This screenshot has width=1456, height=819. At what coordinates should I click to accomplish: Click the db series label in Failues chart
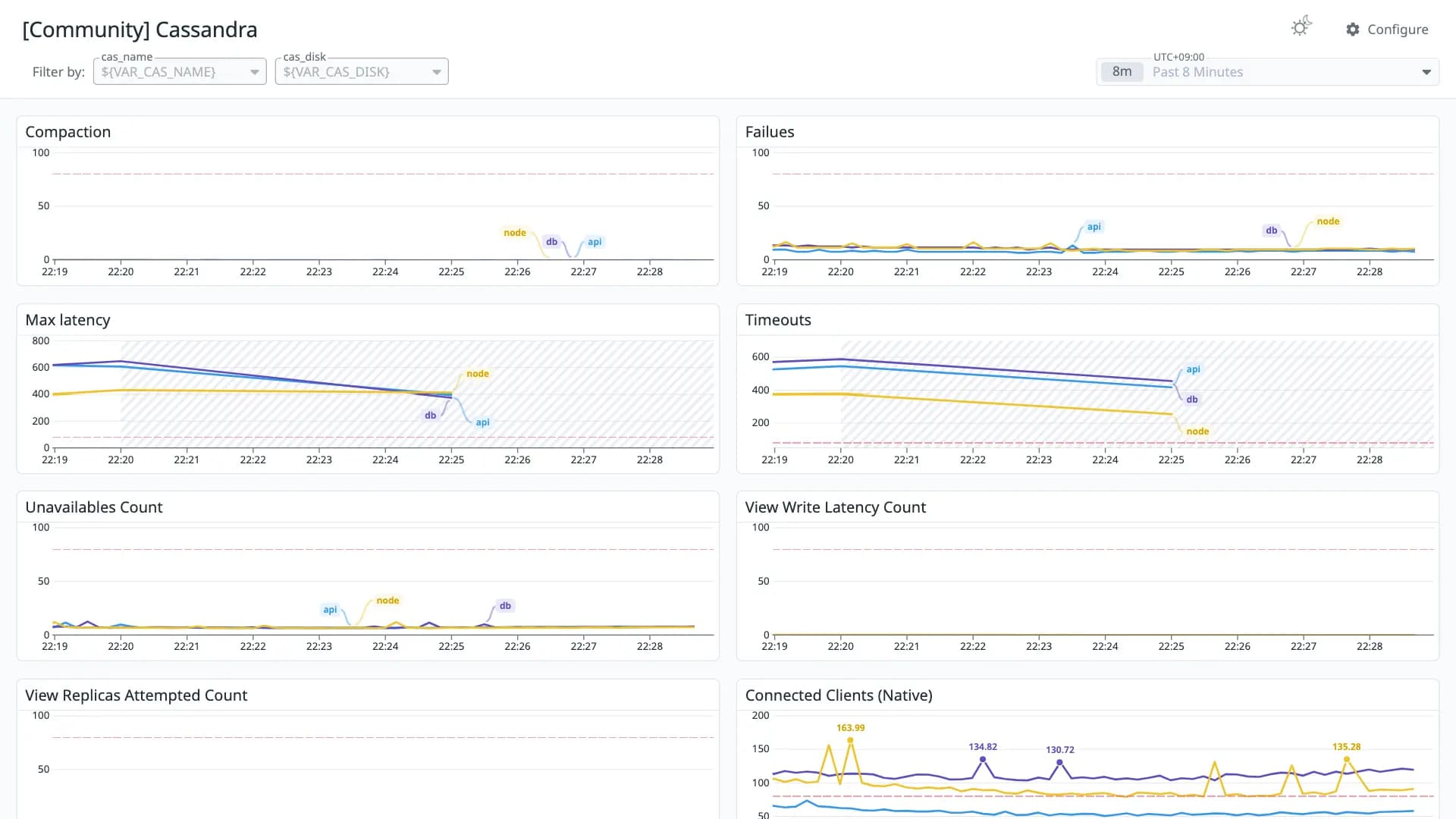1272,231
